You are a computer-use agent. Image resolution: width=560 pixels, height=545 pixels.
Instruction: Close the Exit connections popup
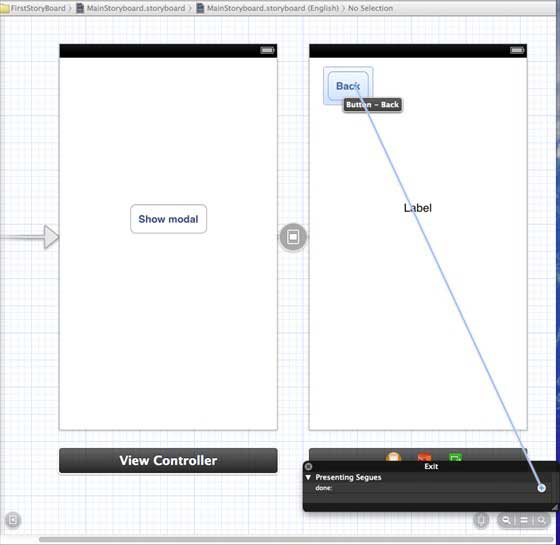click(309, 466)
